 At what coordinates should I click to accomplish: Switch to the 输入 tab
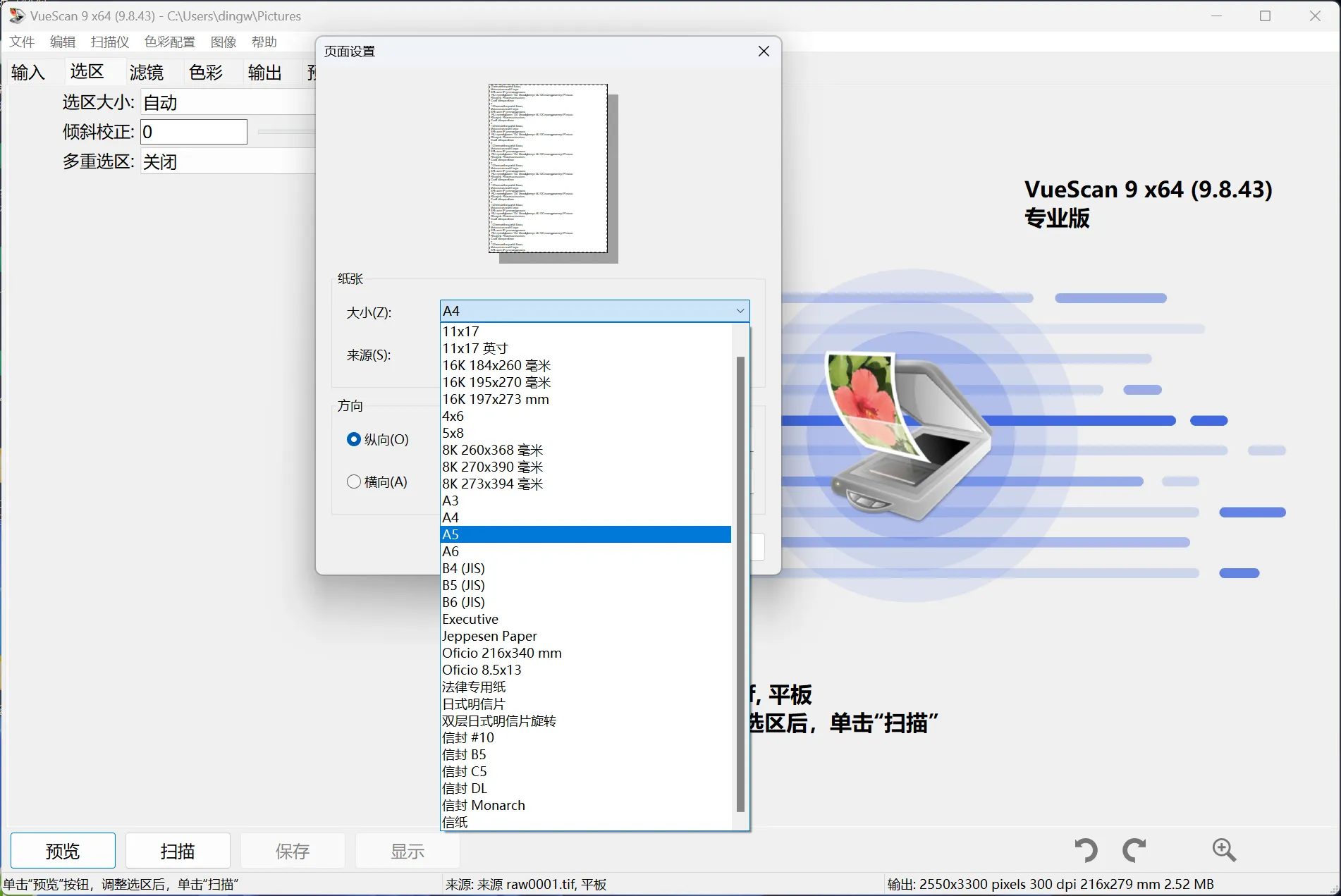[28, 73]
